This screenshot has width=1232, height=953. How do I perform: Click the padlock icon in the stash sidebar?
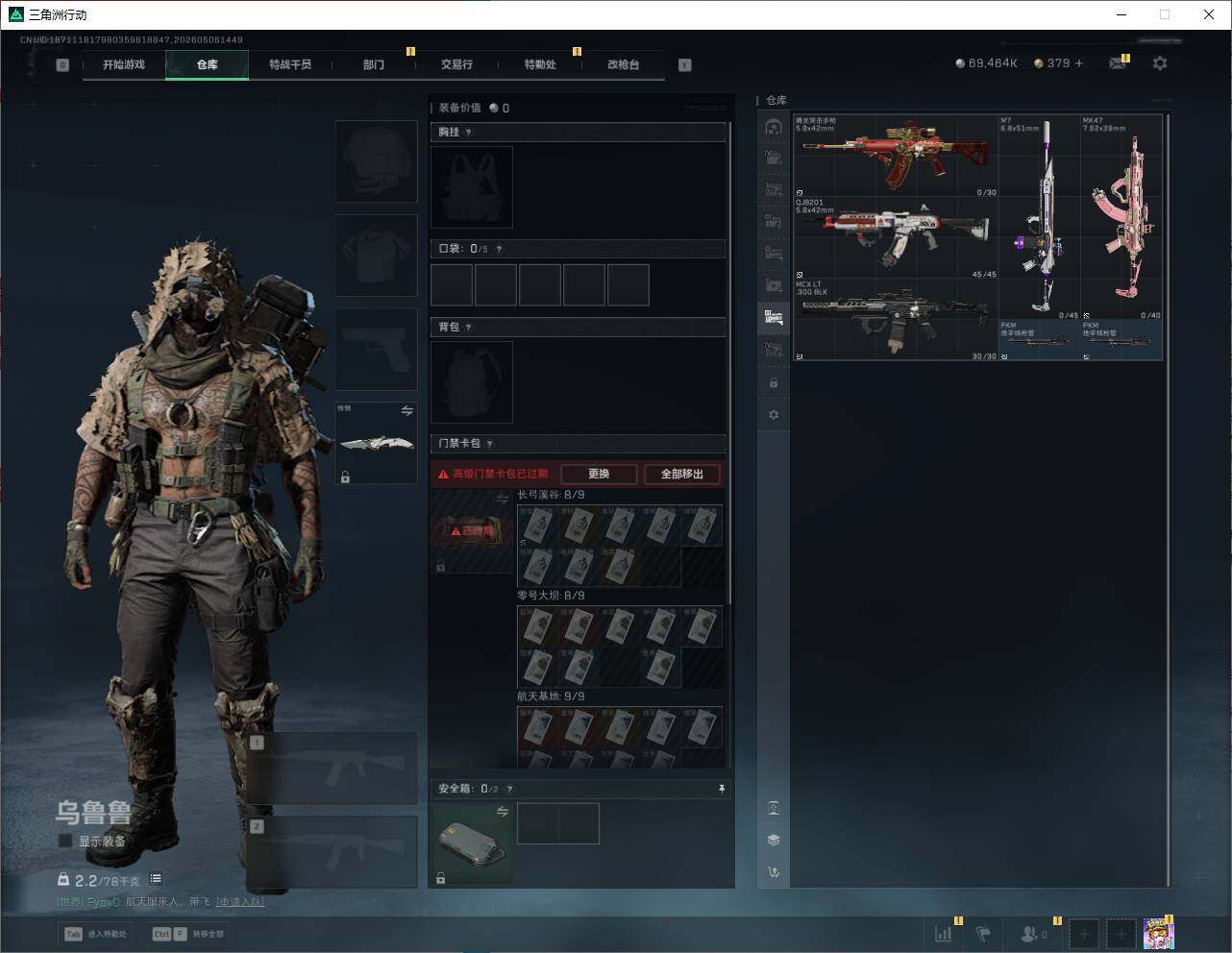click(774, 383)
